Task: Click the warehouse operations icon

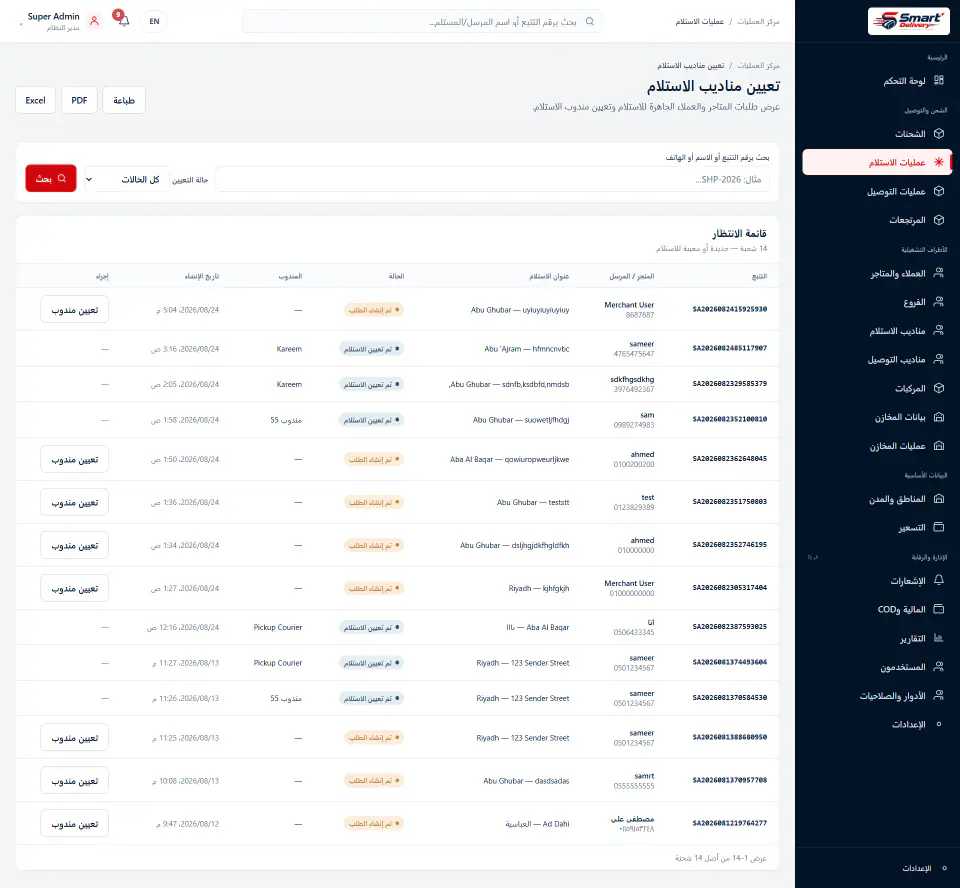Action: click(x=939, y=446)
